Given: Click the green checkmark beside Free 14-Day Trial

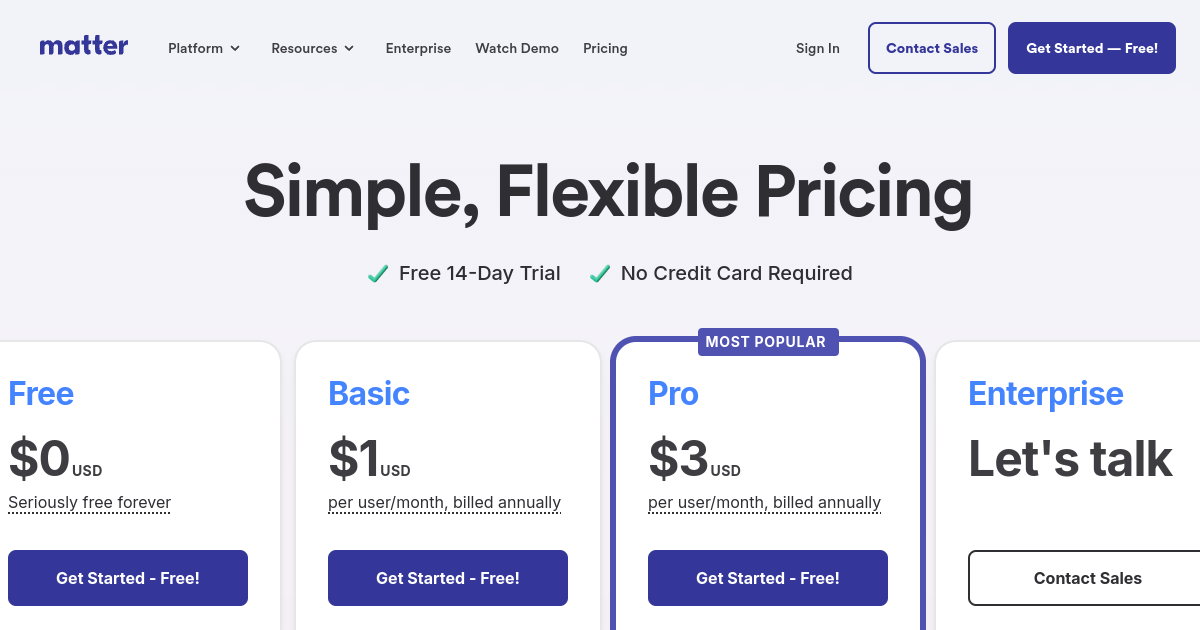Looking at the screenshot, I should (378, 273).
